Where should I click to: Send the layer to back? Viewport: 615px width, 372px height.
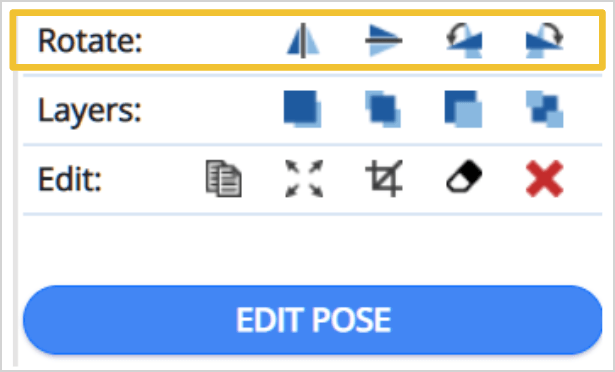coord(464,109)
